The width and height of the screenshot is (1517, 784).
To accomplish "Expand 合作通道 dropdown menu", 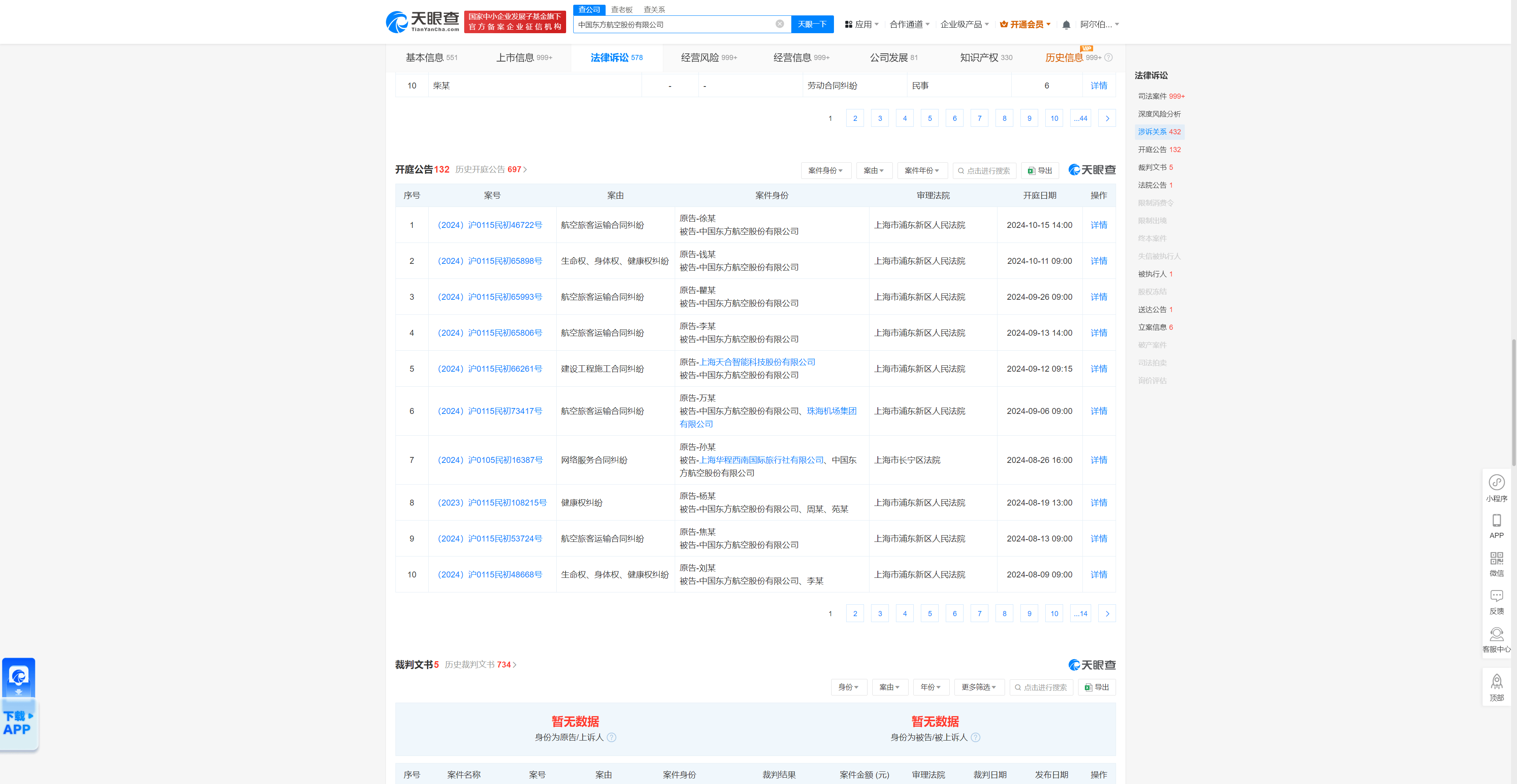I will (909, 24).
